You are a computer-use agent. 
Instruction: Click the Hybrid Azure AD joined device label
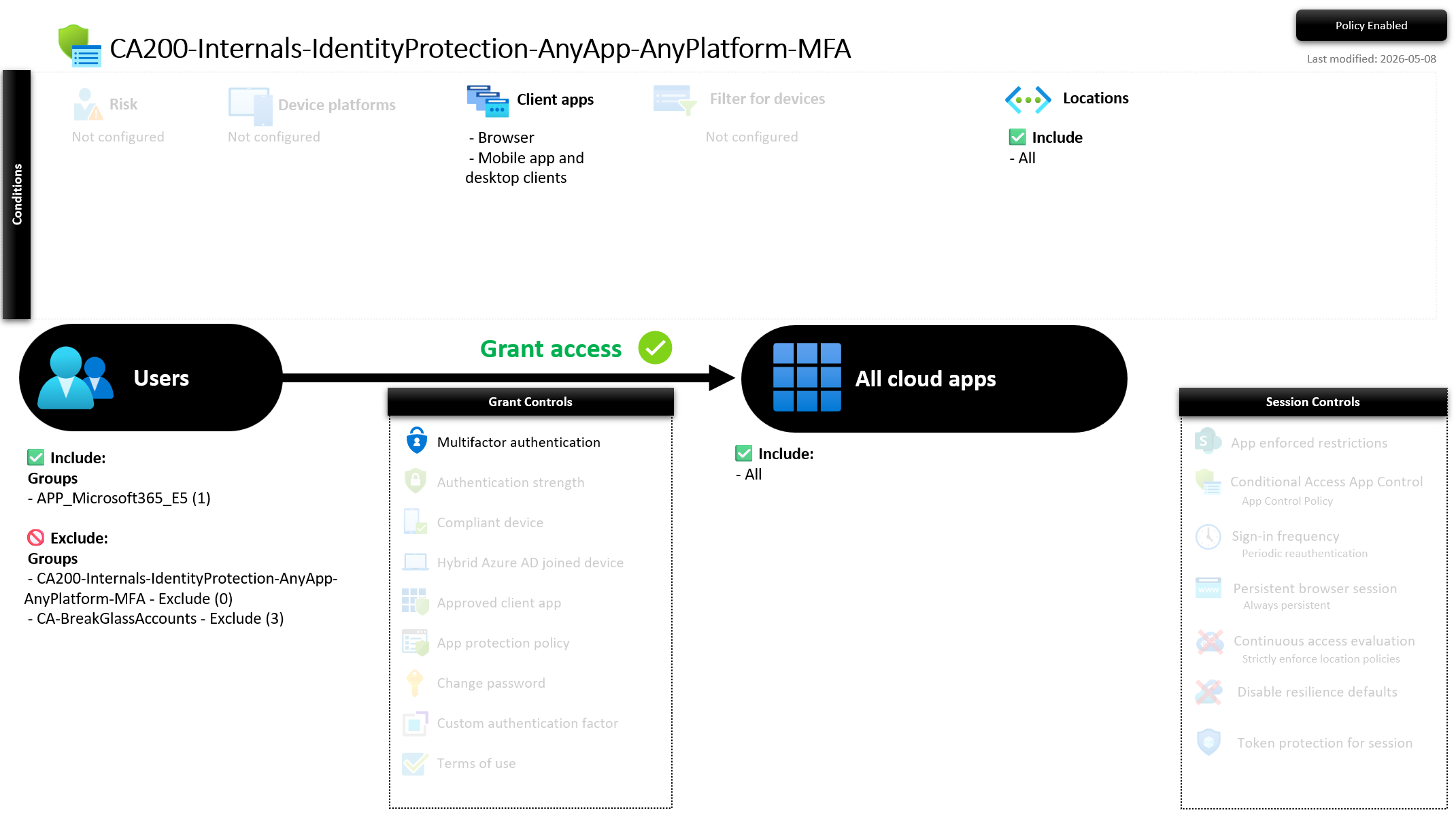(x=530, y=563)
